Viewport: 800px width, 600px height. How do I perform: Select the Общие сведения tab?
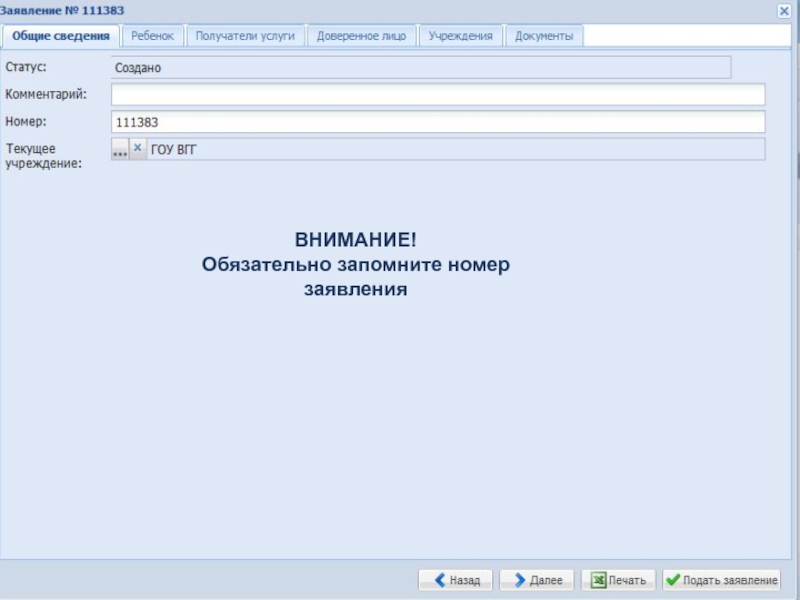coord(61,36)
